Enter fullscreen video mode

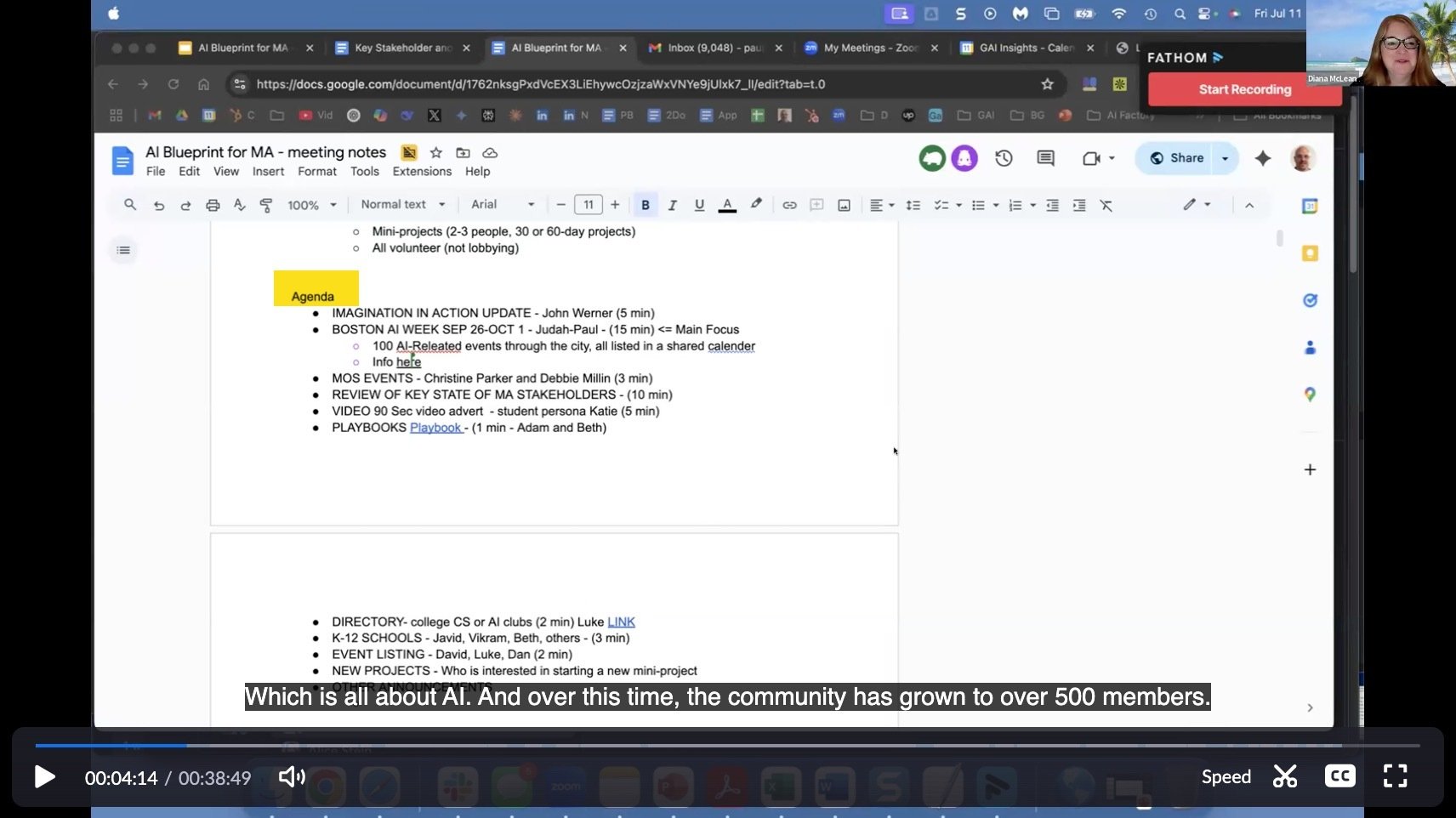click(1395, 775)
